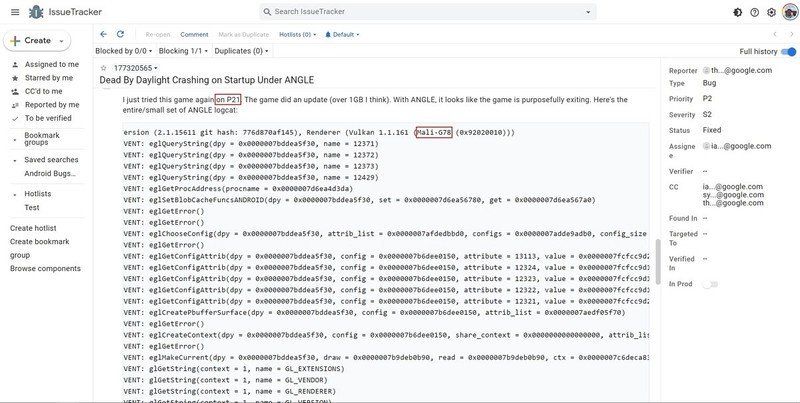The image size is (800, 403).
Task: Open Starred by me list
Action: (48, 77)
